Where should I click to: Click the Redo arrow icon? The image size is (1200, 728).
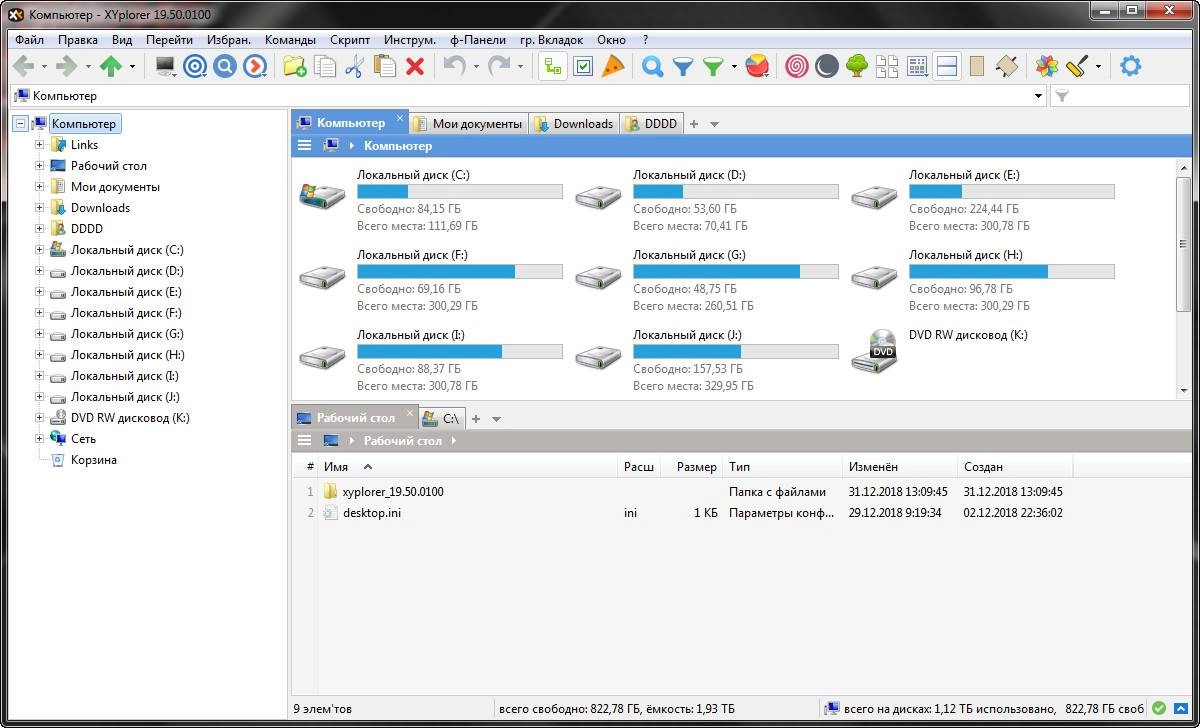pyautogui.click(x=498, y=67)
